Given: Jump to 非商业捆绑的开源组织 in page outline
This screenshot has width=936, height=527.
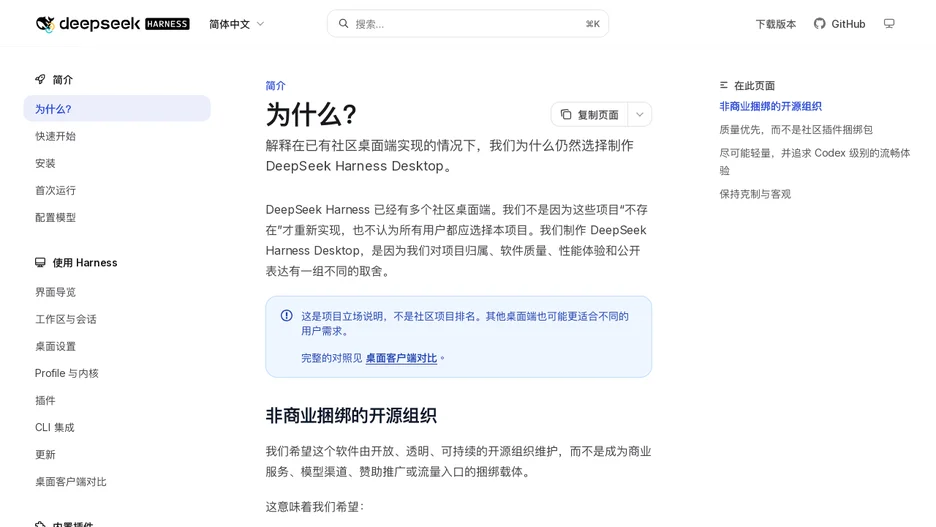Looking at the screenshot, I should [770, 106].
